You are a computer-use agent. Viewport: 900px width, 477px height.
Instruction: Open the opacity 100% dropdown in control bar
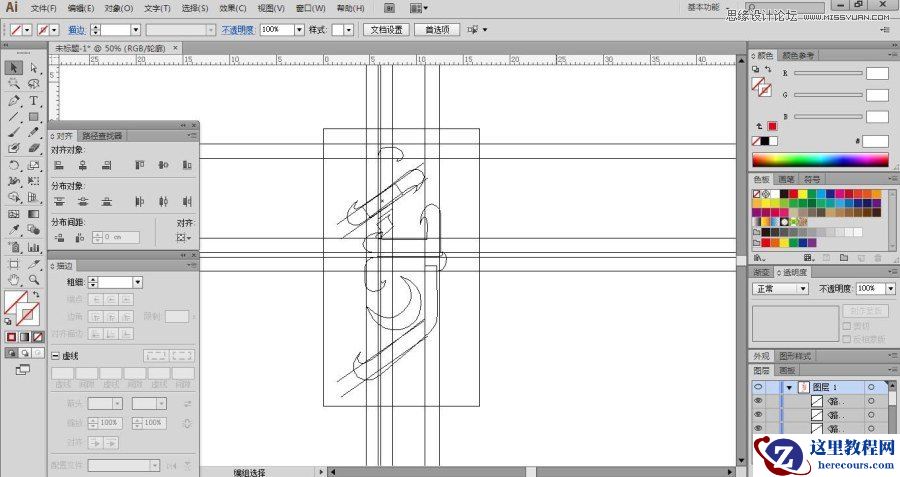299,30
